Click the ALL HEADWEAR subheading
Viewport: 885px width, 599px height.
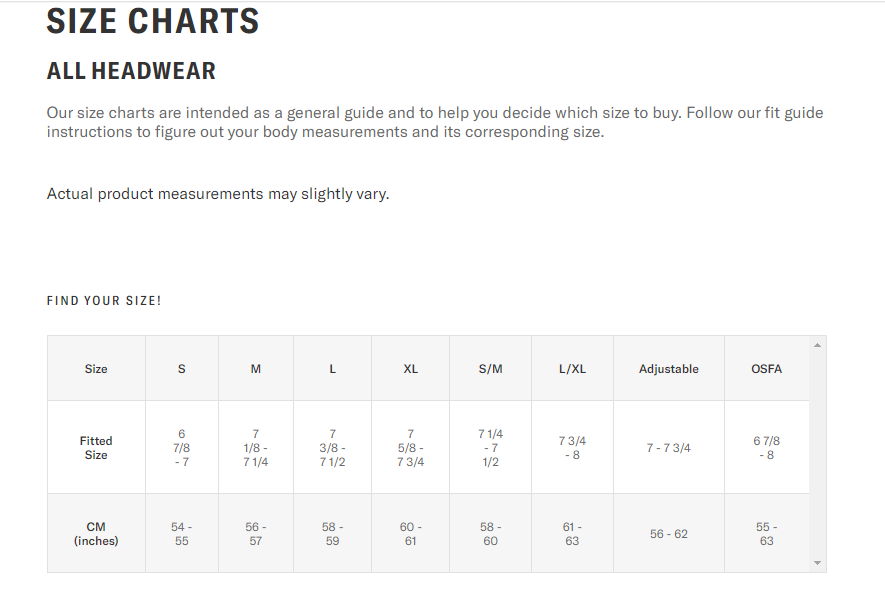131,71
